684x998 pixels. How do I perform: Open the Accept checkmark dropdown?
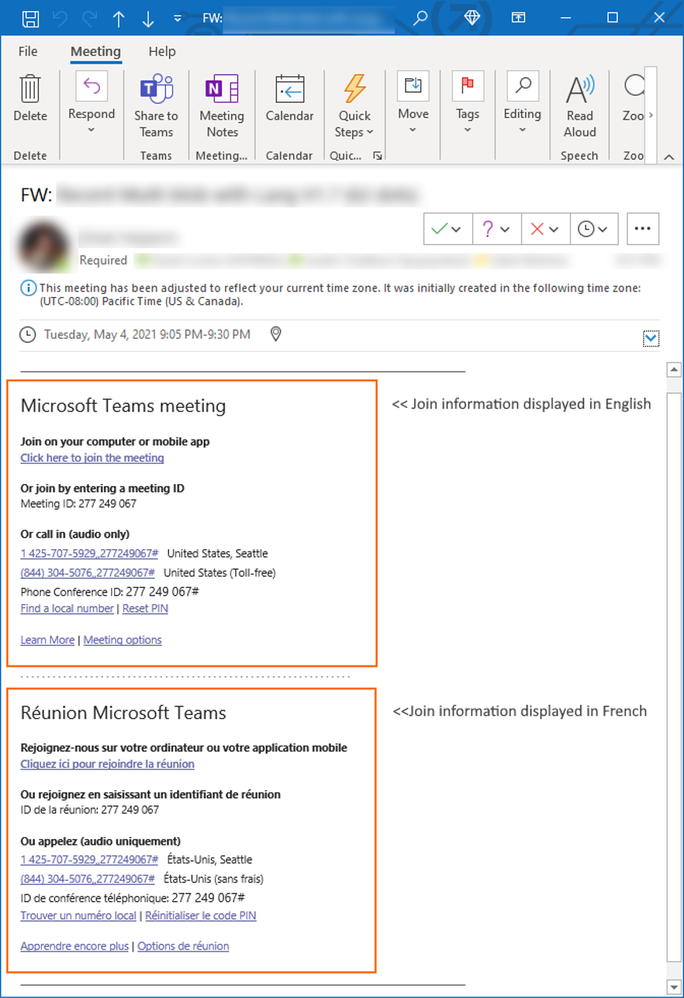(x=446, y=229)
